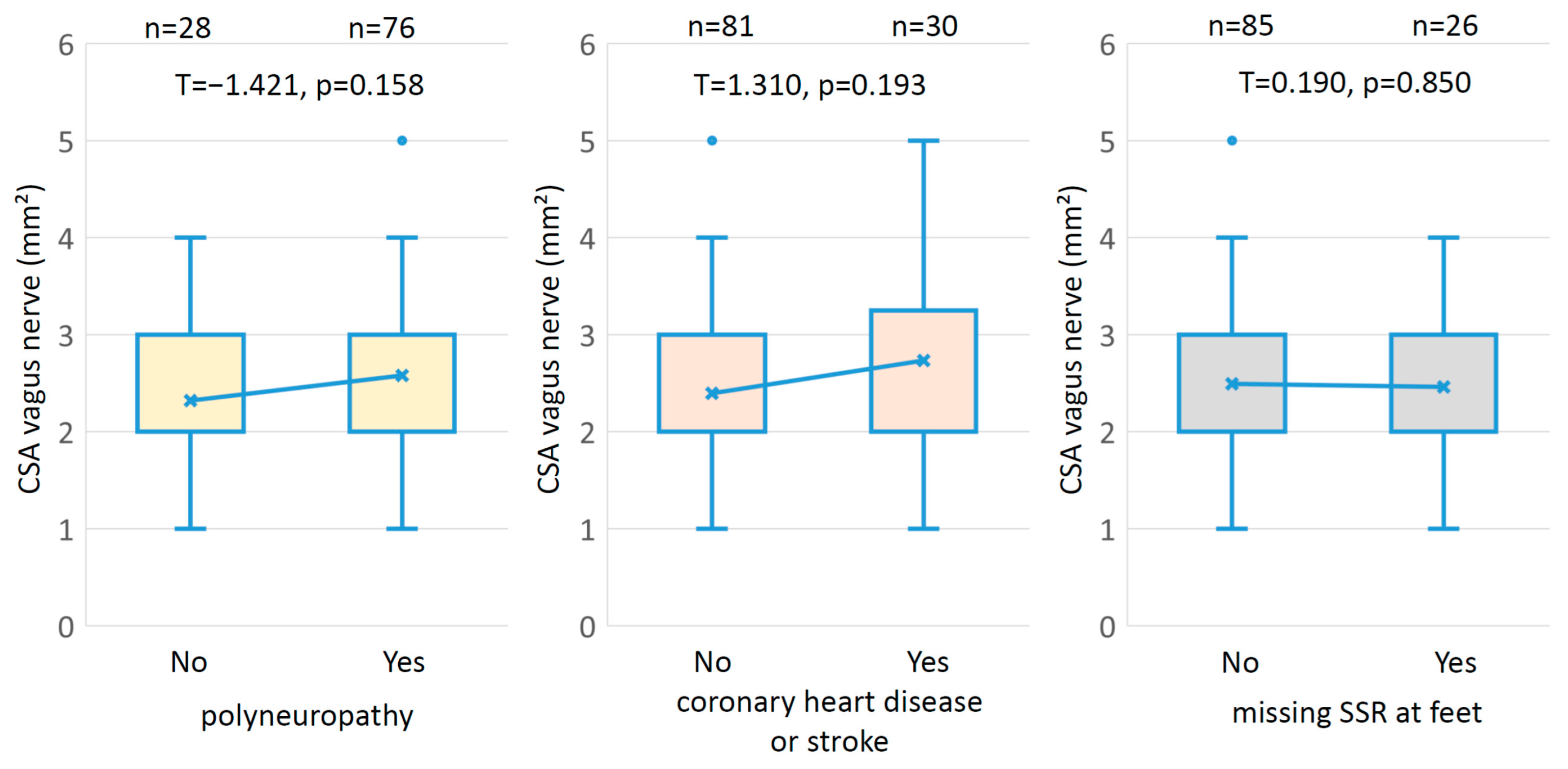
Task: Click the "T=−1.421, p=0.158" statistic text
Action: pyautogui.click(x=300, y=84)
